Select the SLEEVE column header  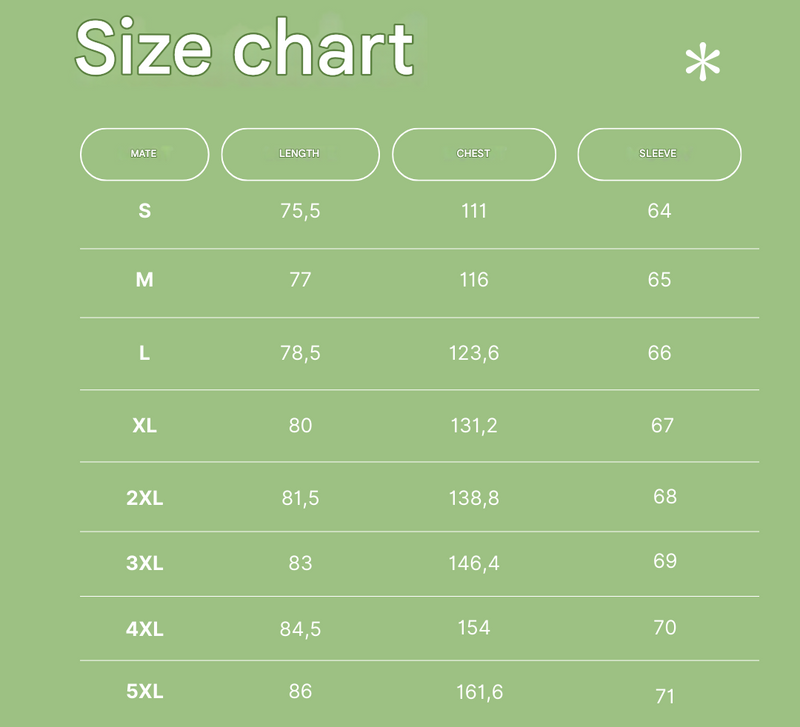(x=659, y=154)
